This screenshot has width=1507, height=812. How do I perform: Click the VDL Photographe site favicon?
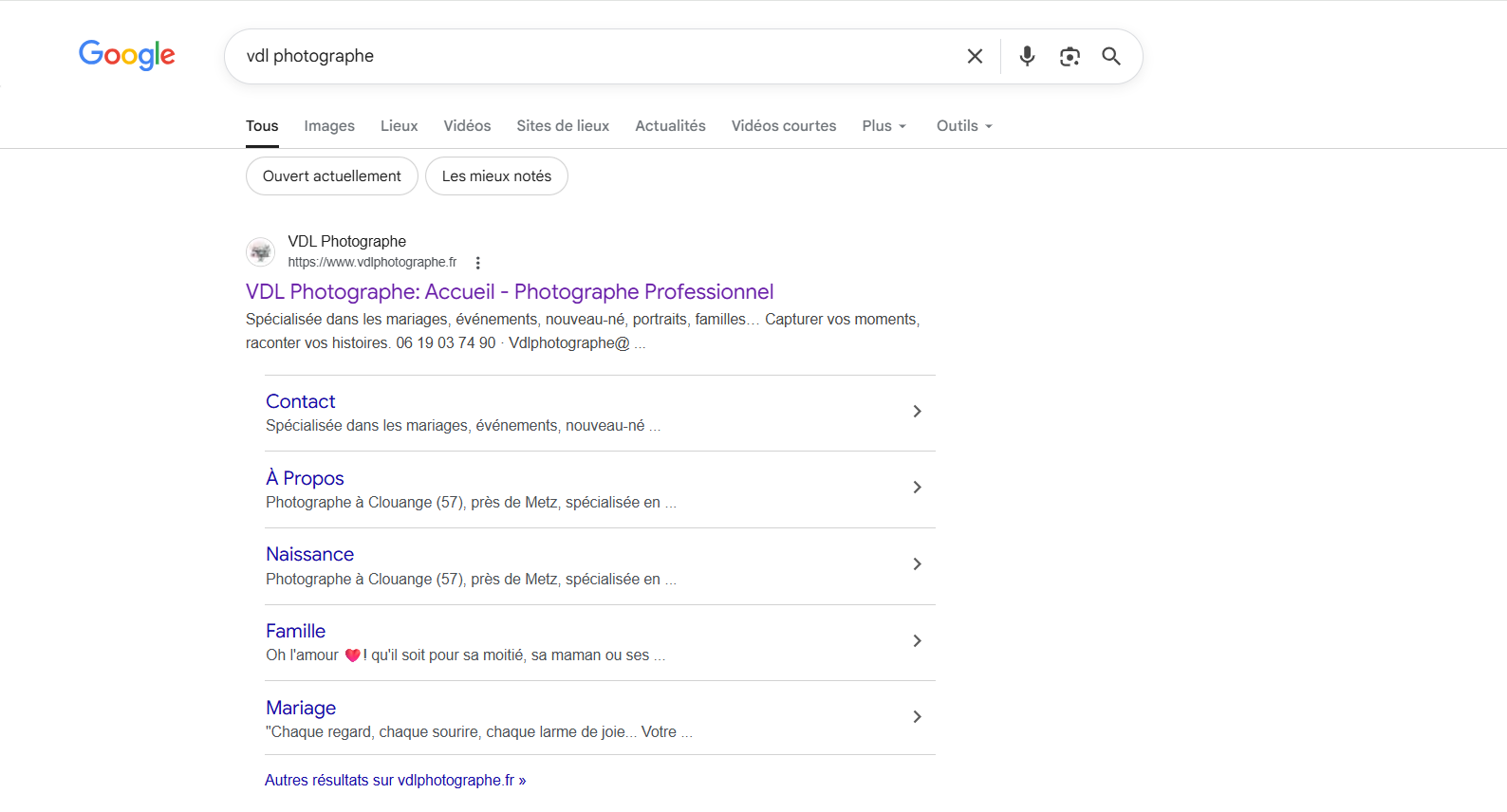pos(261,252)
